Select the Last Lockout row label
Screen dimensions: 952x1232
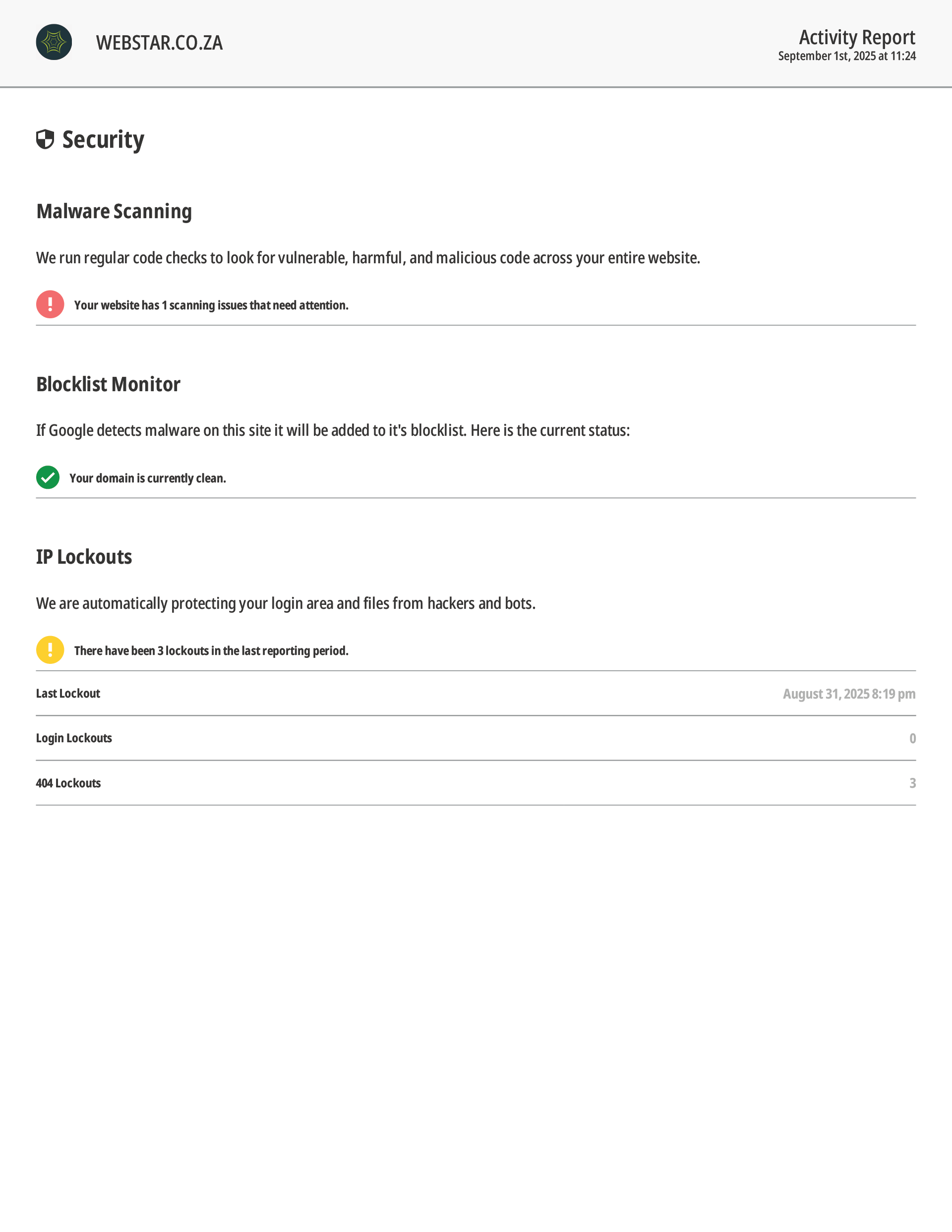tap(68, 694)
